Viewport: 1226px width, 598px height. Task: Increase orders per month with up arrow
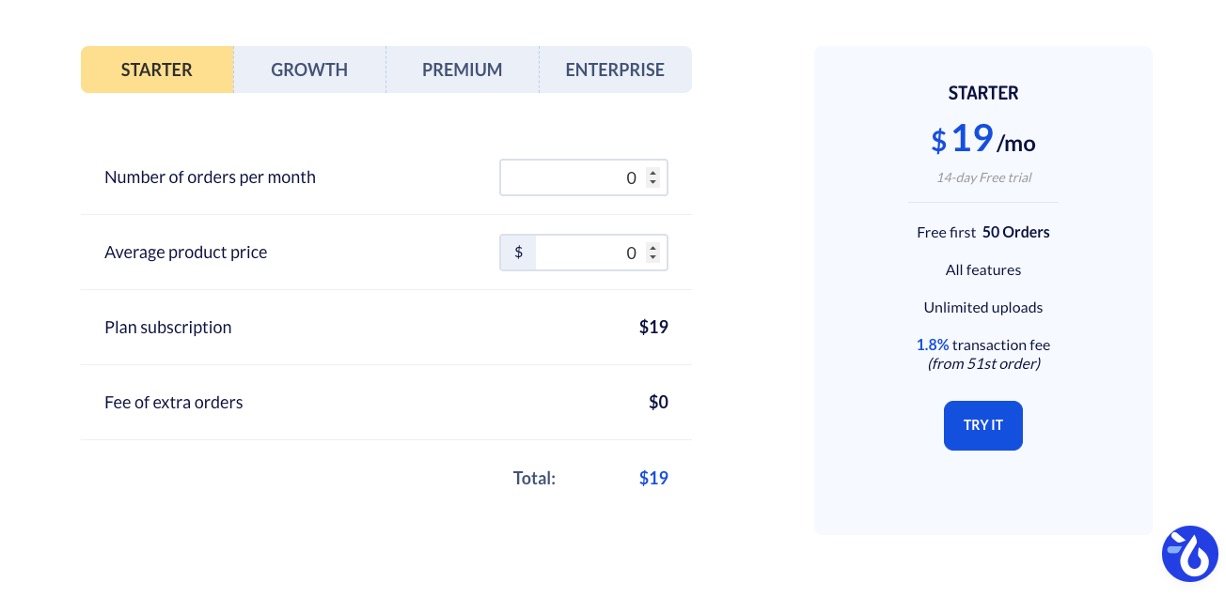pos(653,173)
